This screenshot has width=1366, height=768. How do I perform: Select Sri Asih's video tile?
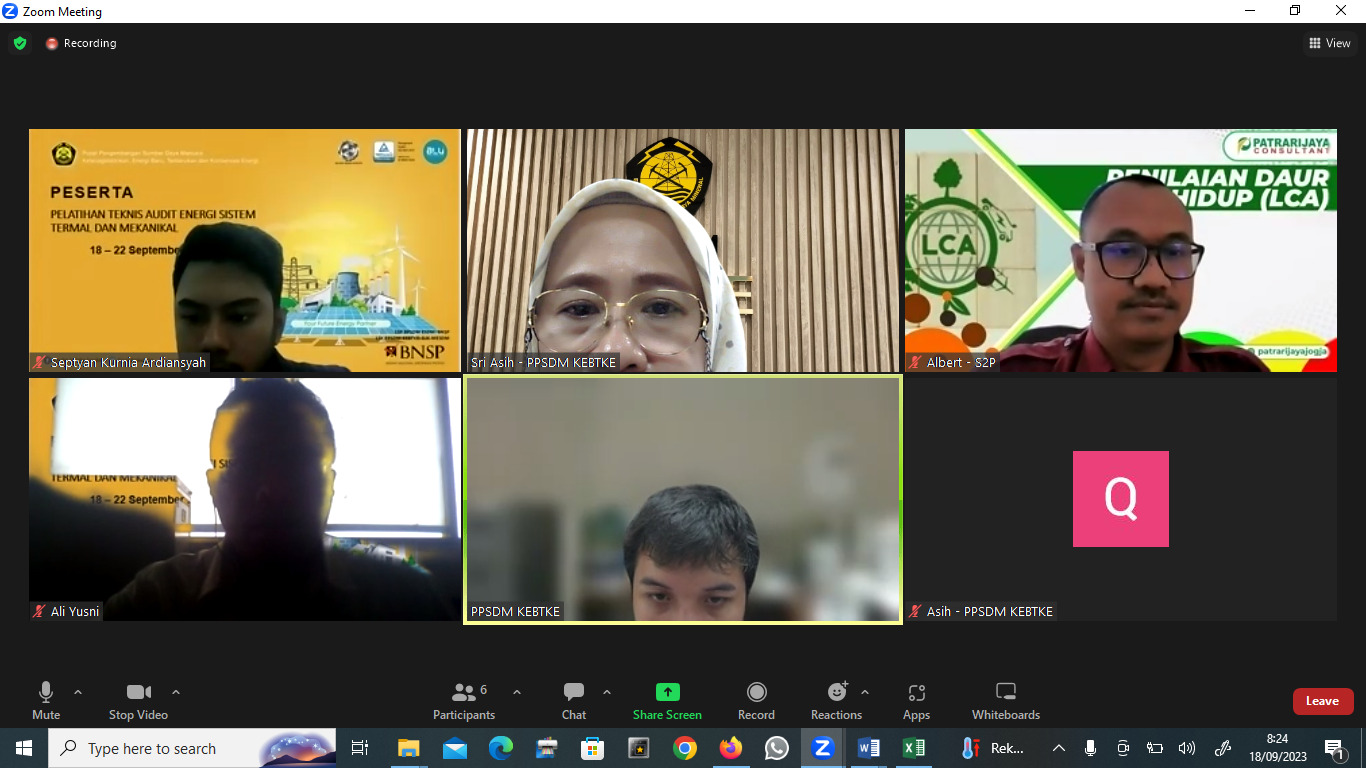point(684,250)
